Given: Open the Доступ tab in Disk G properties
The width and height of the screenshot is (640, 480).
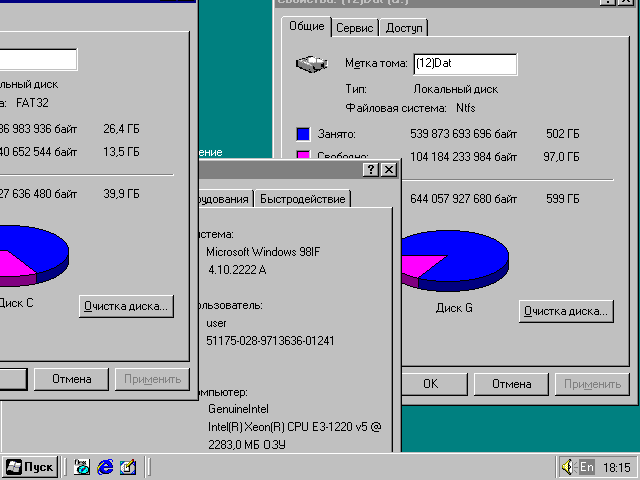Looking at the screenshot, I should [404, 28].
